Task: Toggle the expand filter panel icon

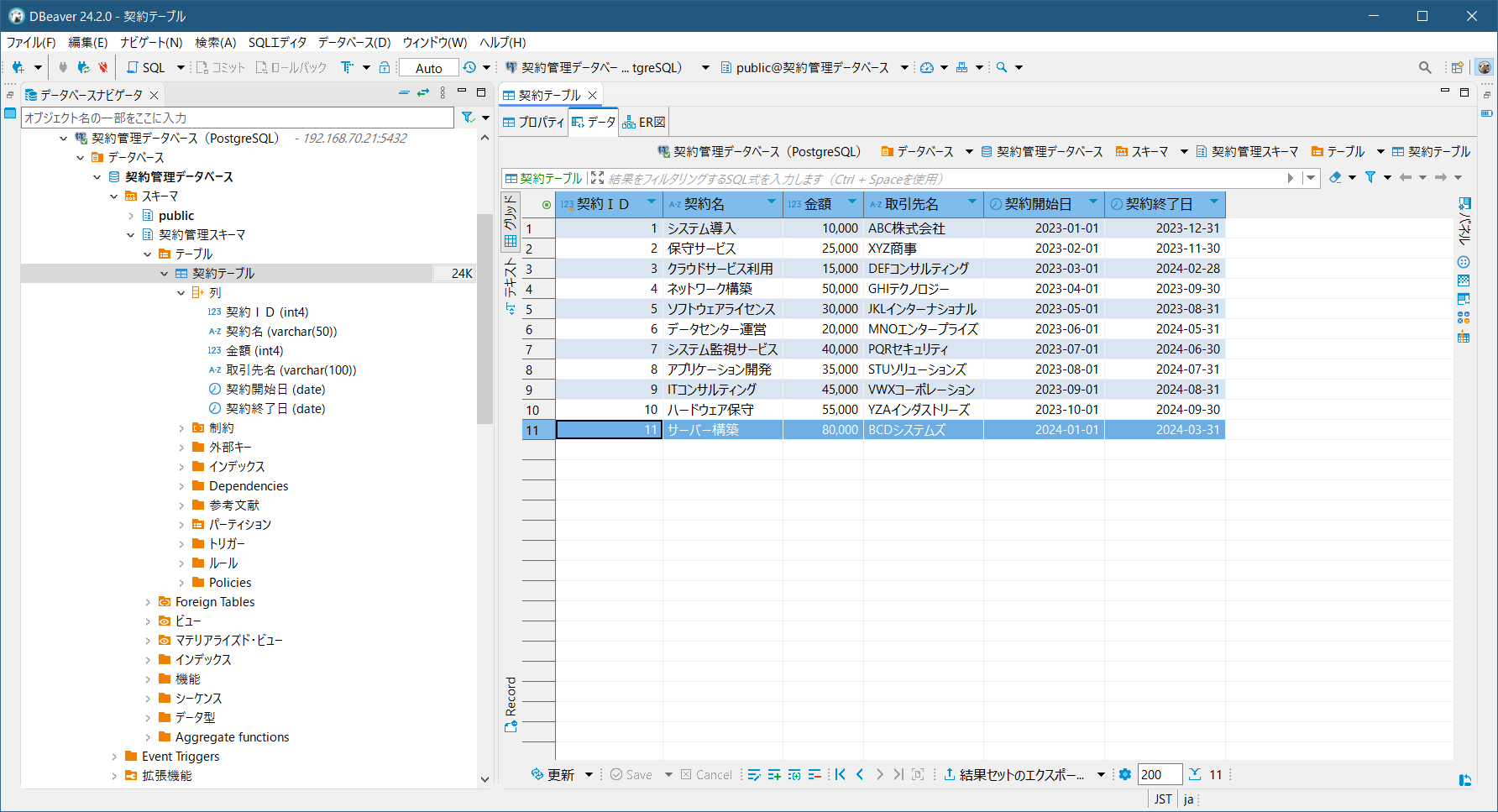Action: tap(597, 177)
